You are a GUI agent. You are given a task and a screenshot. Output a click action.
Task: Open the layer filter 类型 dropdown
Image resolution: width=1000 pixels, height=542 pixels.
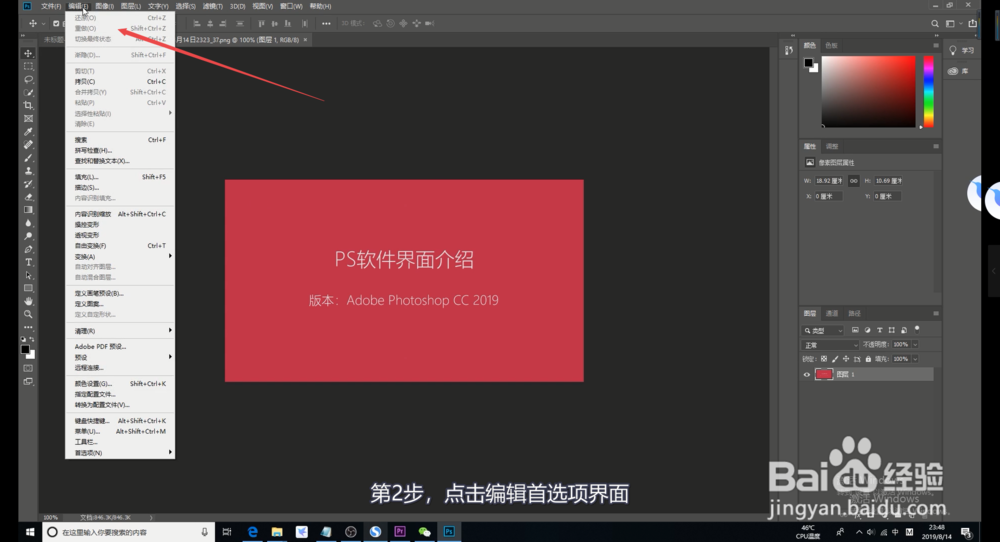click(823, 330)
